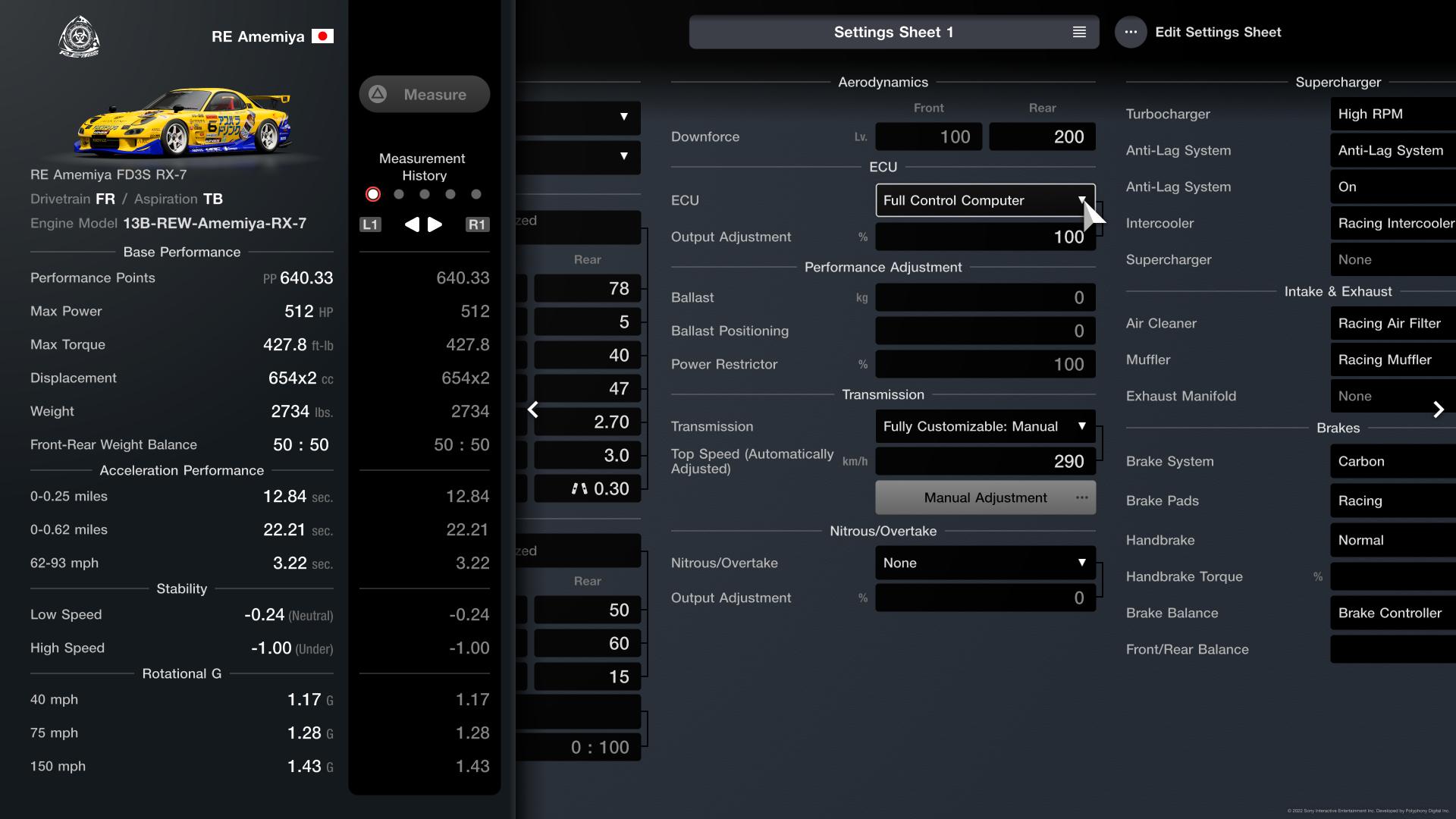This screenshot has width=1456, height=819.
Task: Toggle the Anti-Lag System On setting
Action: pyautogui.click(x=1393, y=187)
